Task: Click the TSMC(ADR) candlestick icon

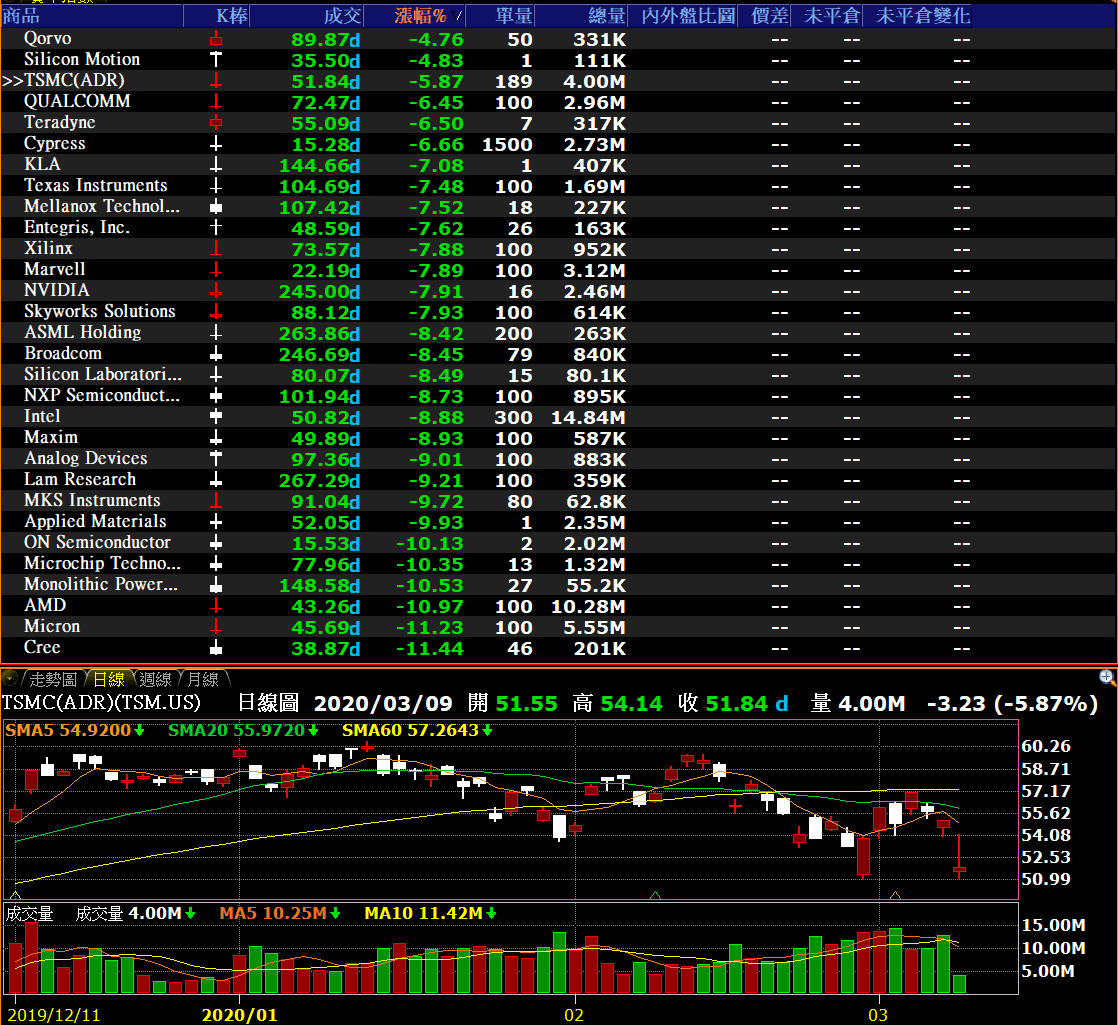Action: tap(216, 81)
